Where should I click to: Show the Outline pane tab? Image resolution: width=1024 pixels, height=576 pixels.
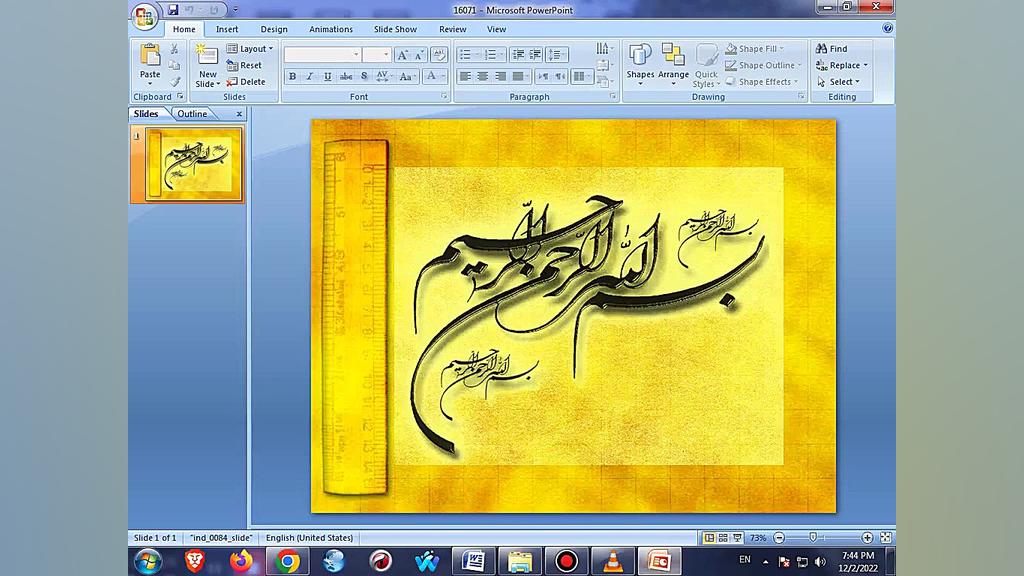[x=192, y=114]
